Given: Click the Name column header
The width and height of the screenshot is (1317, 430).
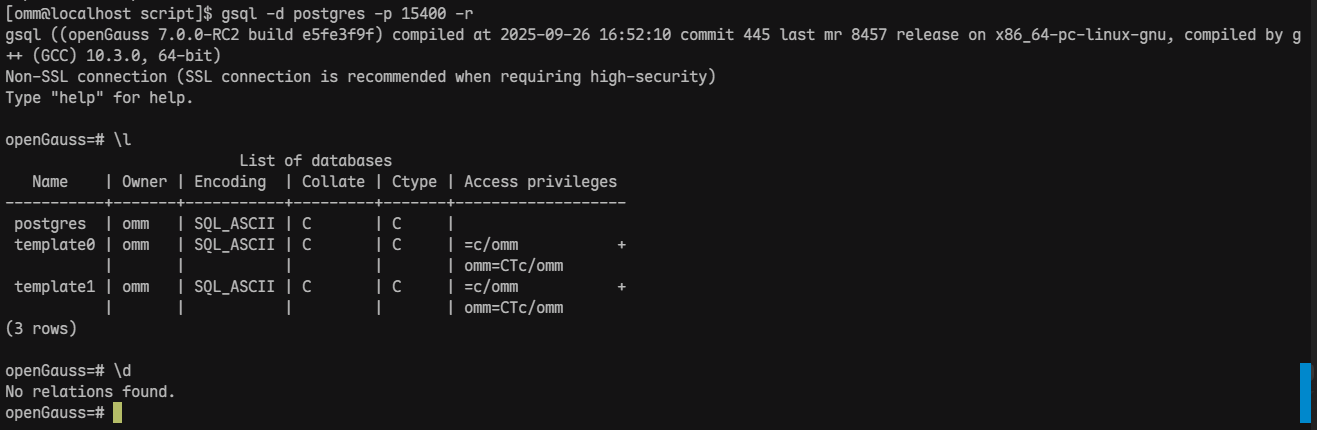Looking at the screenshot, I should [50, 182].
